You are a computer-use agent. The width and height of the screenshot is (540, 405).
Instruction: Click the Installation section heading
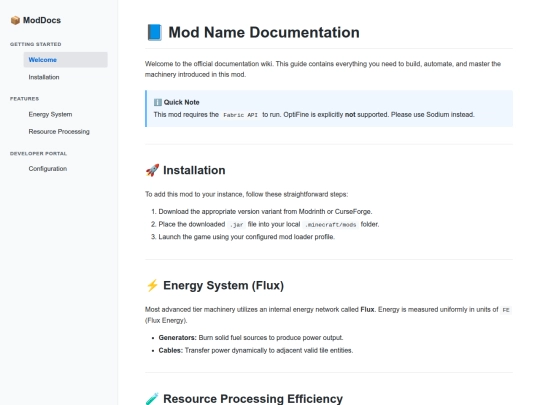tap(194, 170)
